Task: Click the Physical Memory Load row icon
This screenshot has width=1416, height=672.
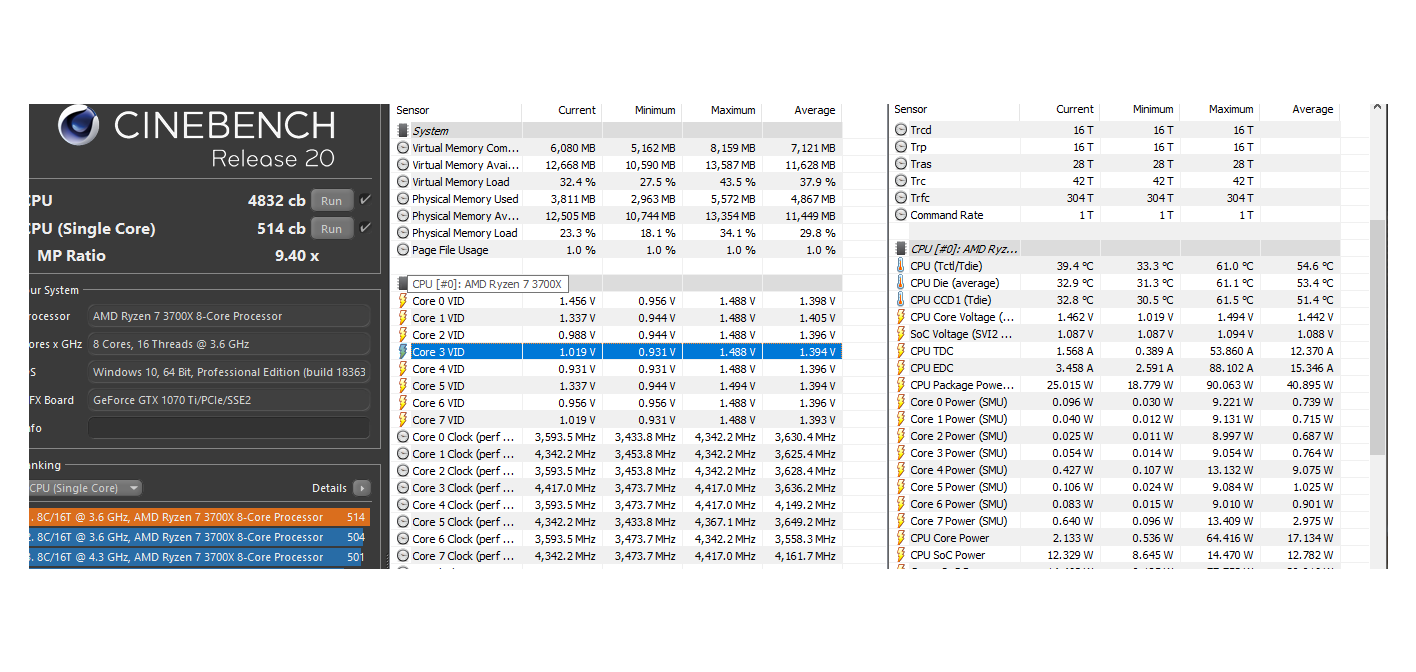Action: pyautogui.click(x=403, y=233)
